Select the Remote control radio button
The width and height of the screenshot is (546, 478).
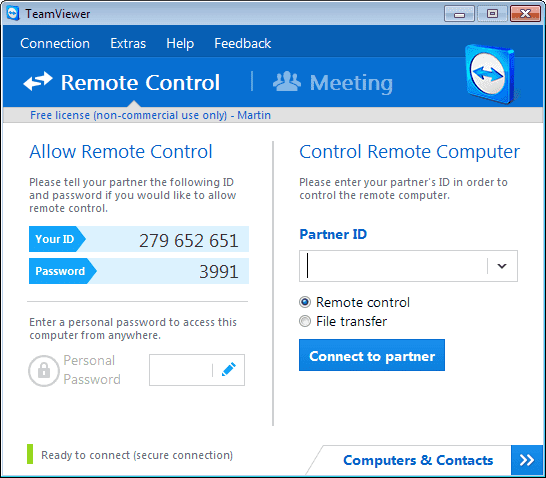[305, 302]
